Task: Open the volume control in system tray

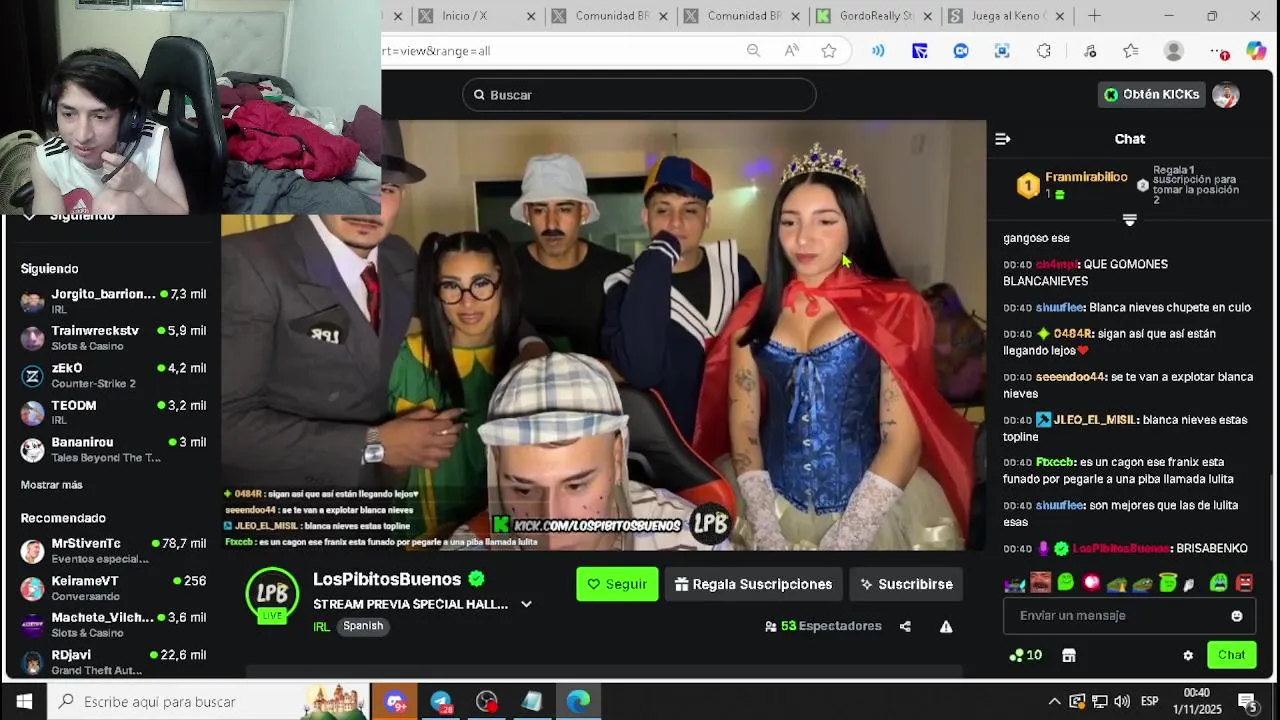Action: pyautogui.click(x=1122, y=702)
